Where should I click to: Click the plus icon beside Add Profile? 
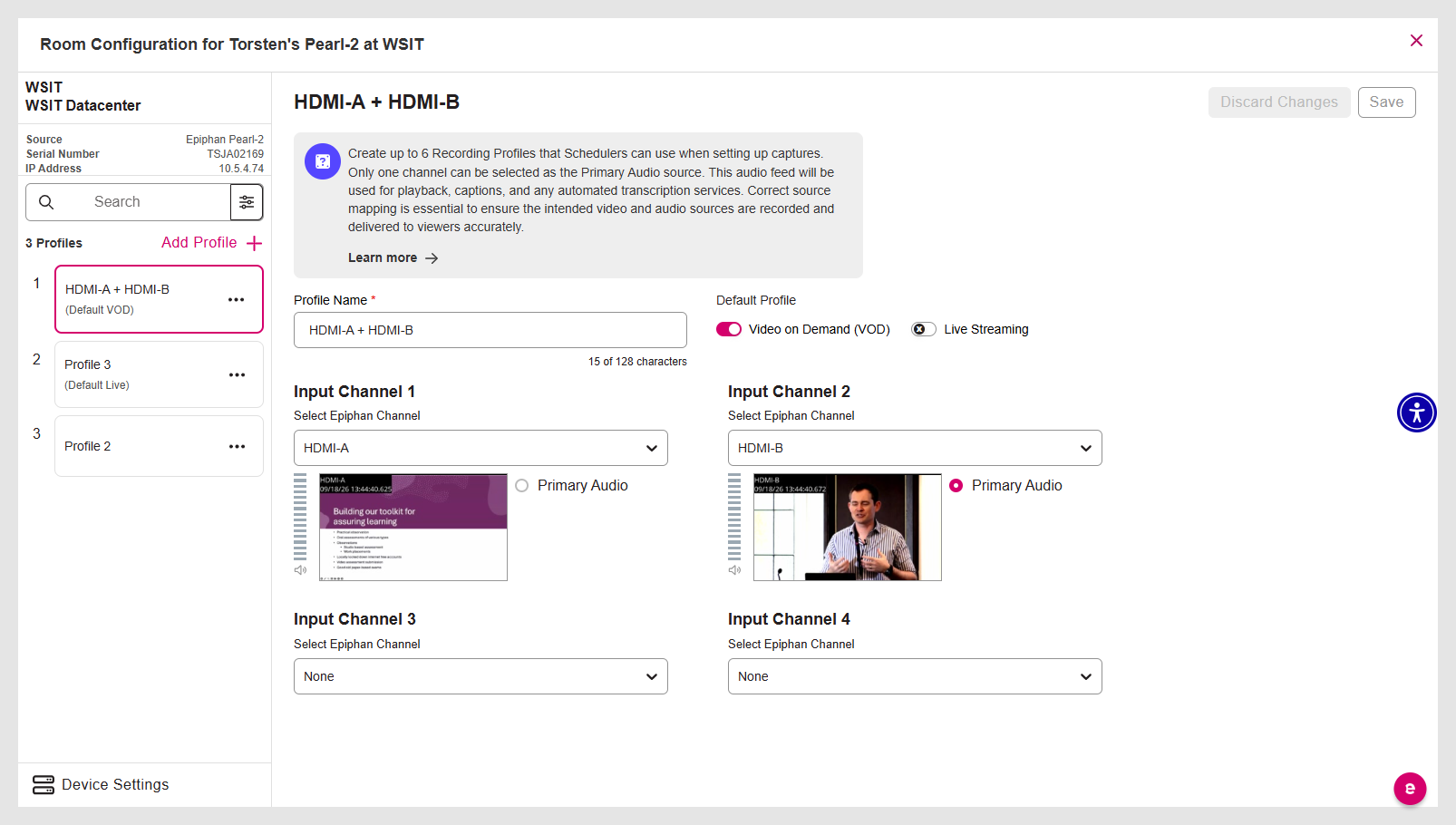point(255,243)
